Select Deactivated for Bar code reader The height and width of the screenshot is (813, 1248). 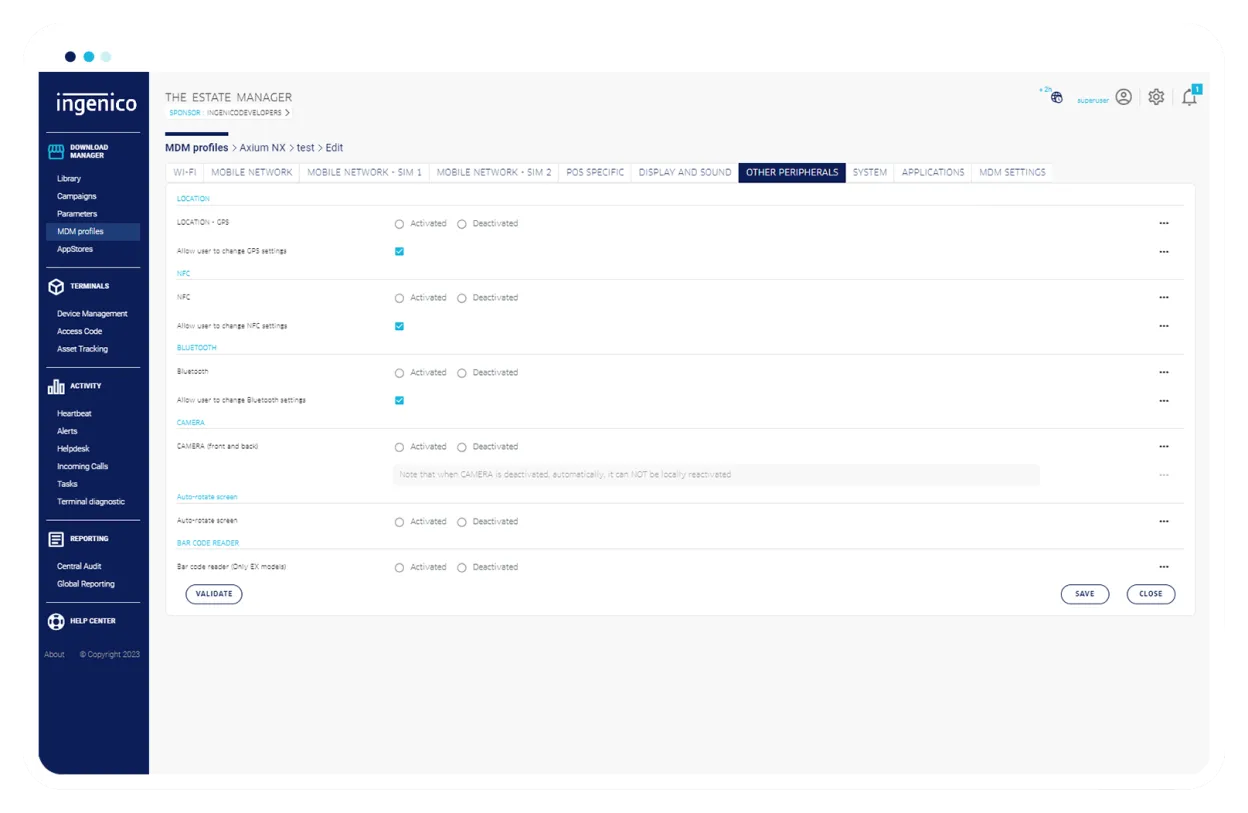pyautogui.click(x=462, y=568)
